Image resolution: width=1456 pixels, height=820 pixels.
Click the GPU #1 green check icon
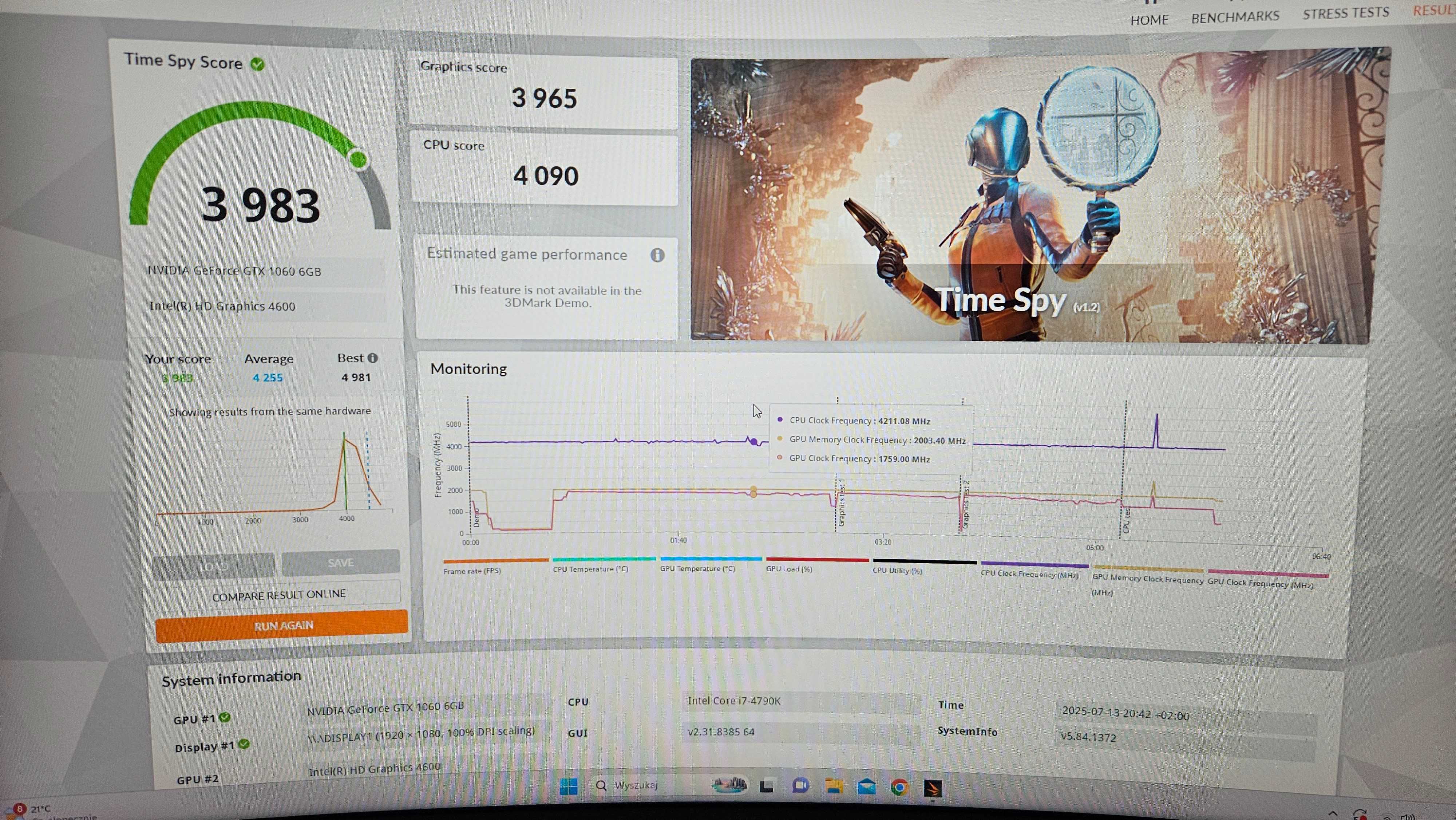click(x=225, y=717)
